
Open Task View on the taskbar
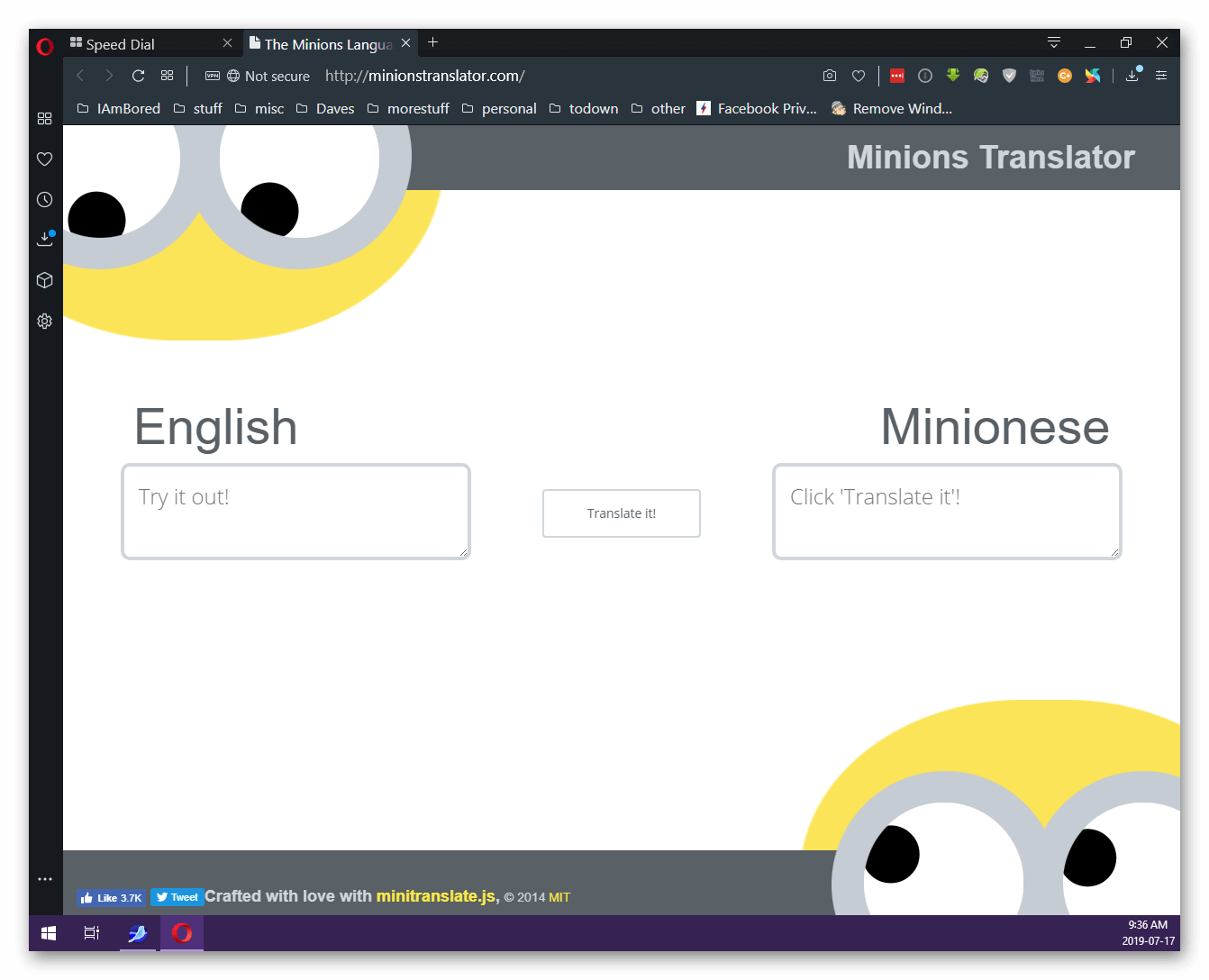(x=92, y=933)
